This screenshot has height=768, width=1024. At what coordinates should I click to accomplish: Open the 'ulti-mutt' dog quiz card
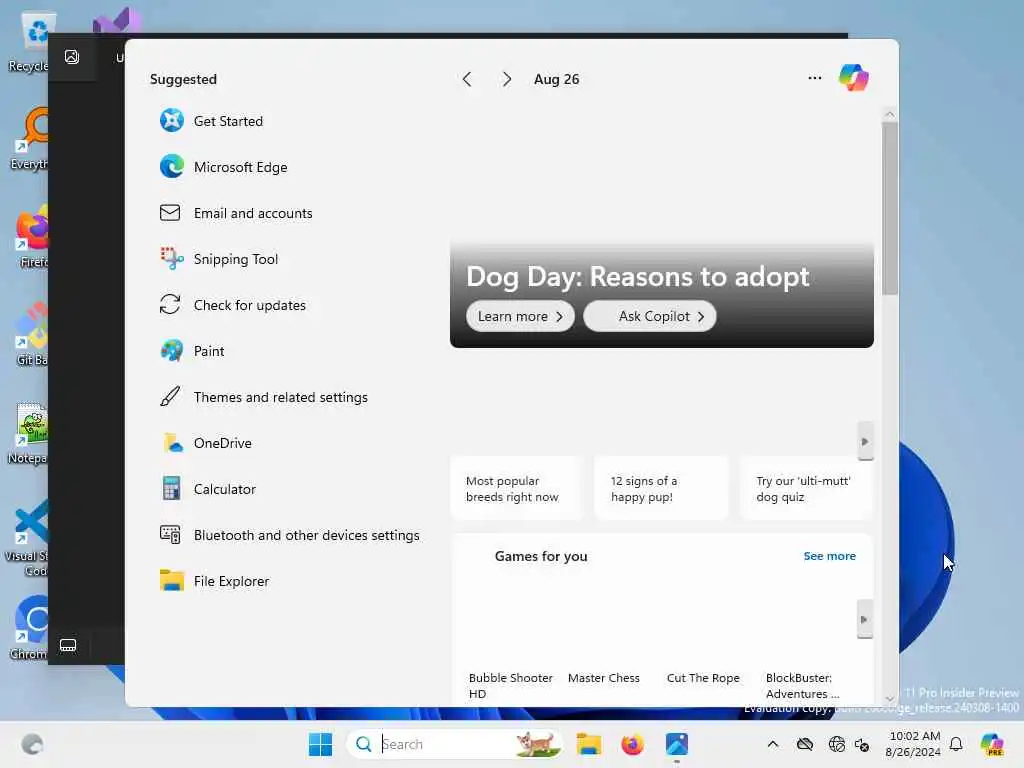806,488
